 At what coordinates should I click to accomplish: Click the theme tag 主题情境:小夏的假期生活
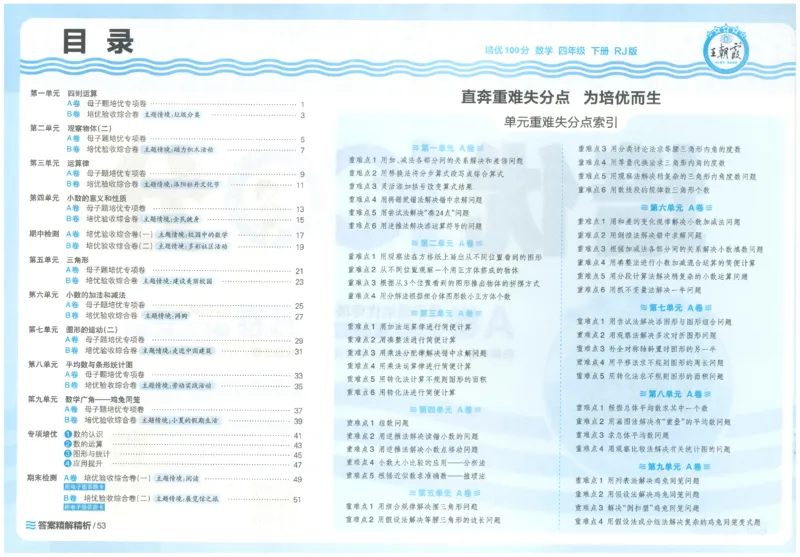click(x=180, y=420)
